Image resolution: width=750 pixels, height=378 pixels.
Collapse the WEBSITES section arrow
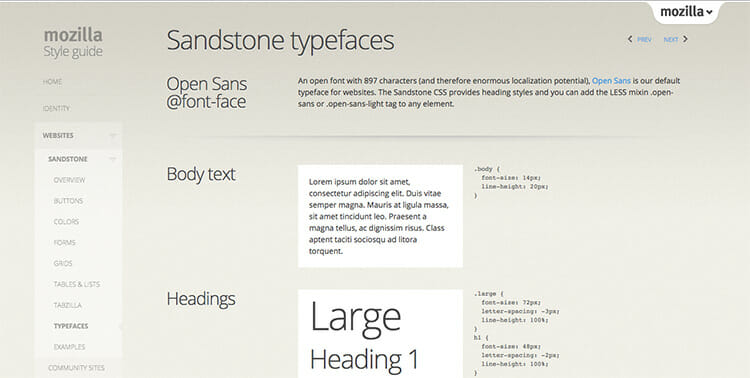(112, 136)
